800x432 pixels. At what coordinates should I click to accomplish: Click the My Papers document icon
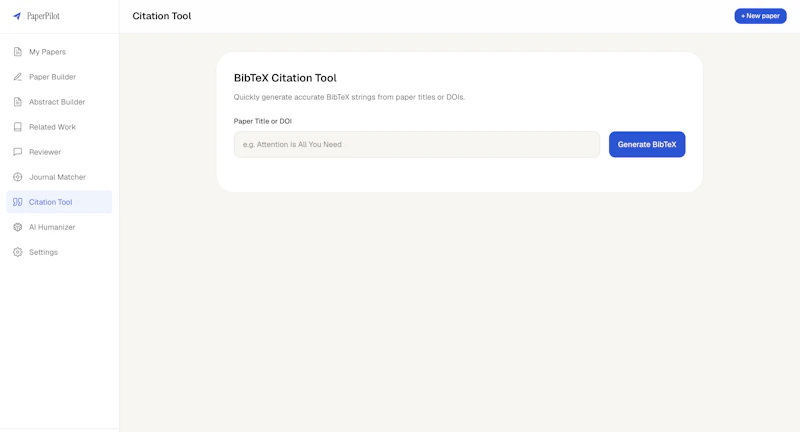17,52
